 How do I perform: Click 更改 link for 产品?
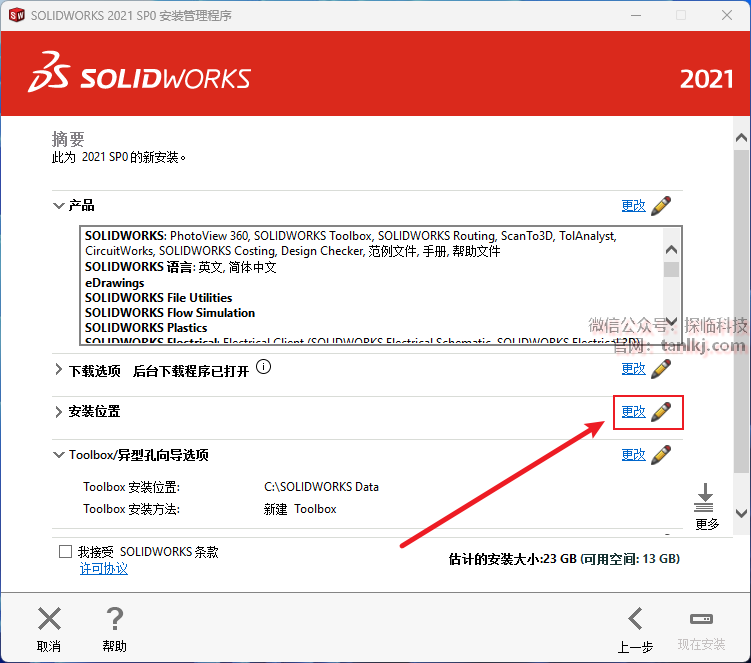coord(634,206)
